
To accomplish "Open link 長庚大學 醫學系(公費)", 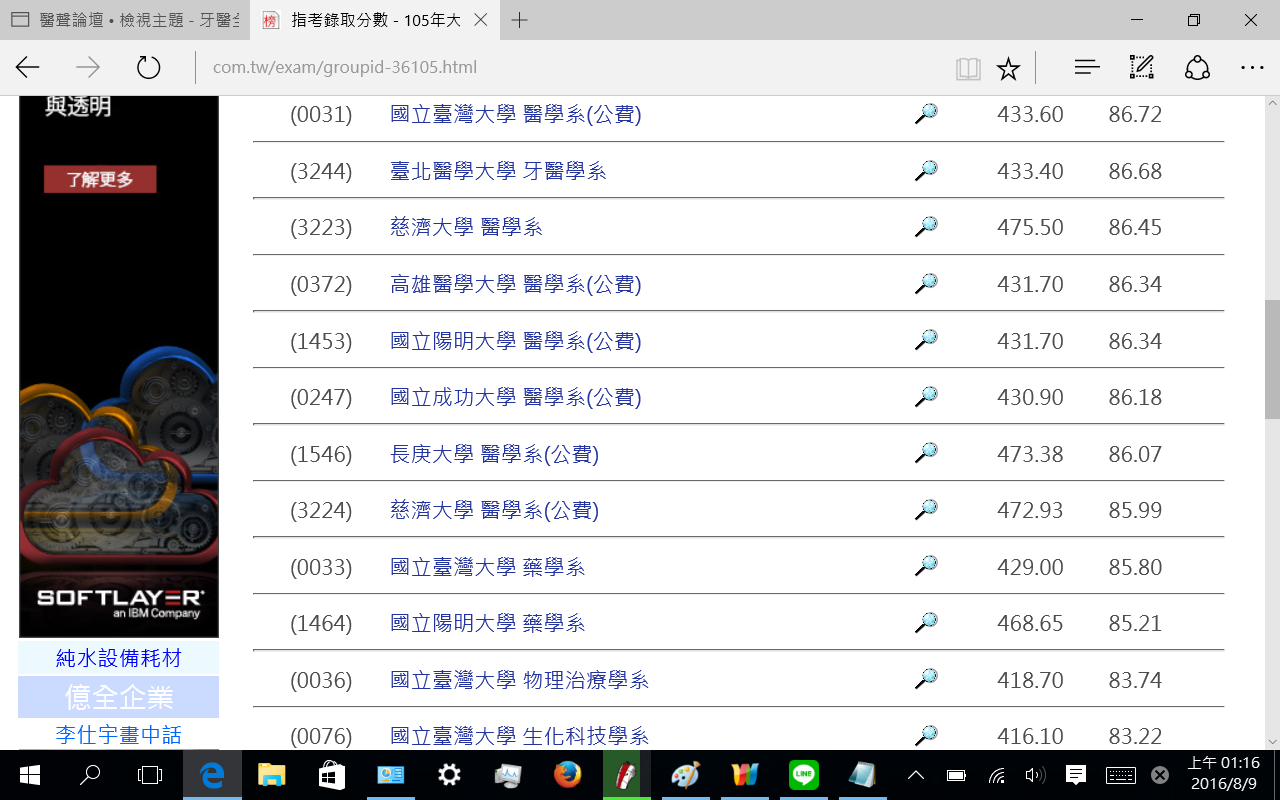I will [x=494, y=453].
